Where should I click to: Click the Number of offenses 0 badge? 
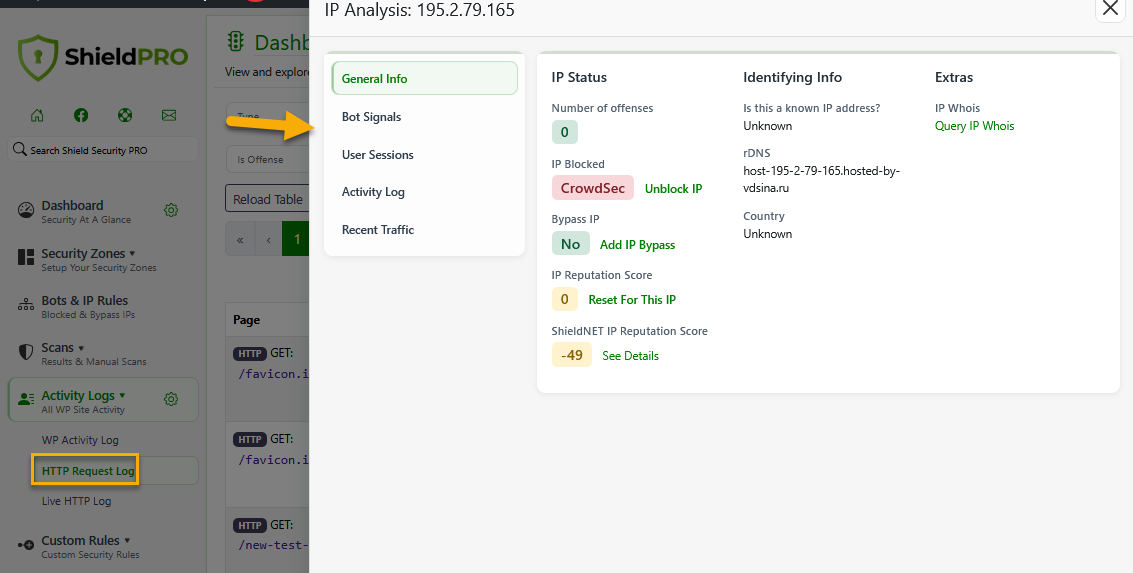(564, 132)
